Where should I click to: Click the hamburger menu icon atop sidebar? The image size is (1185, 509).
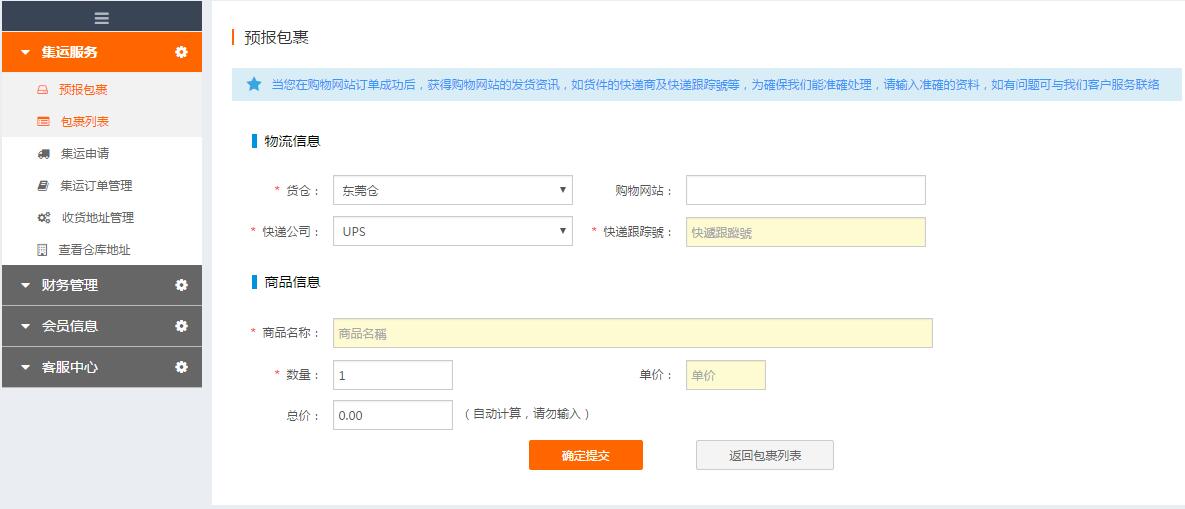[x=101, y=17]
